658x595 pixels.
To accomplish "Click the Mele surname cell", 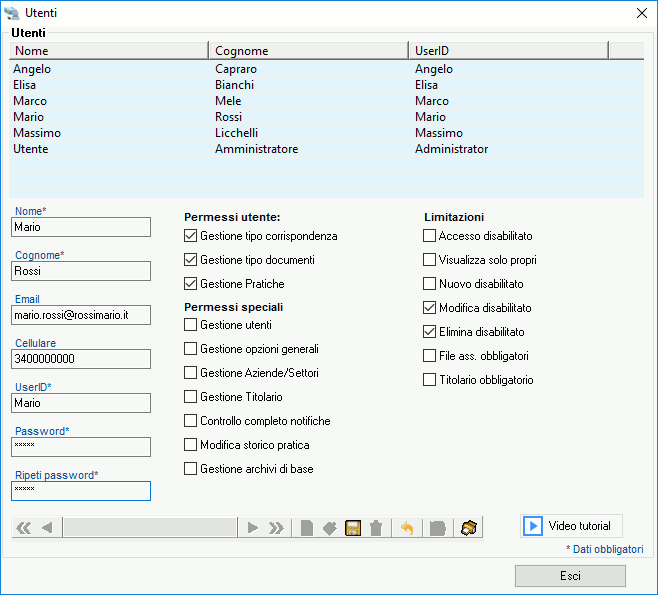I will click(228, 101).
